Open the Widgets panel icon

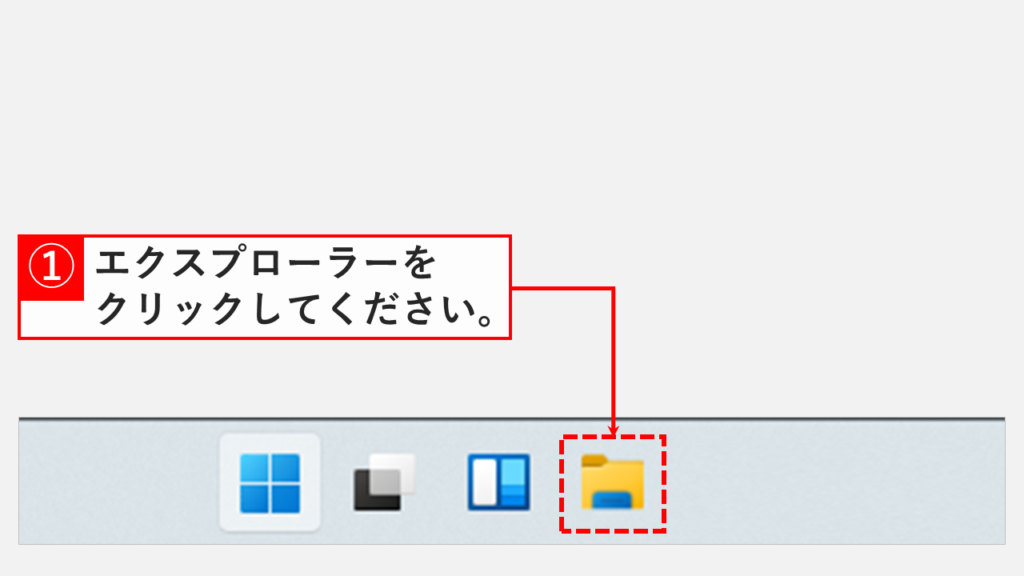click(x=499, y=483)
